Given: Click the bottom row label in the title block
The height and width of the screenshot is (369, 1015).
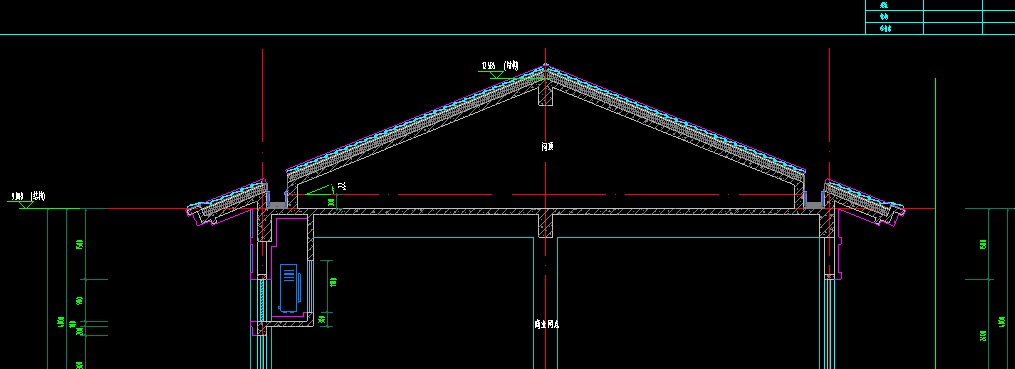Looking at the screenshot, I should pos(885,28).
